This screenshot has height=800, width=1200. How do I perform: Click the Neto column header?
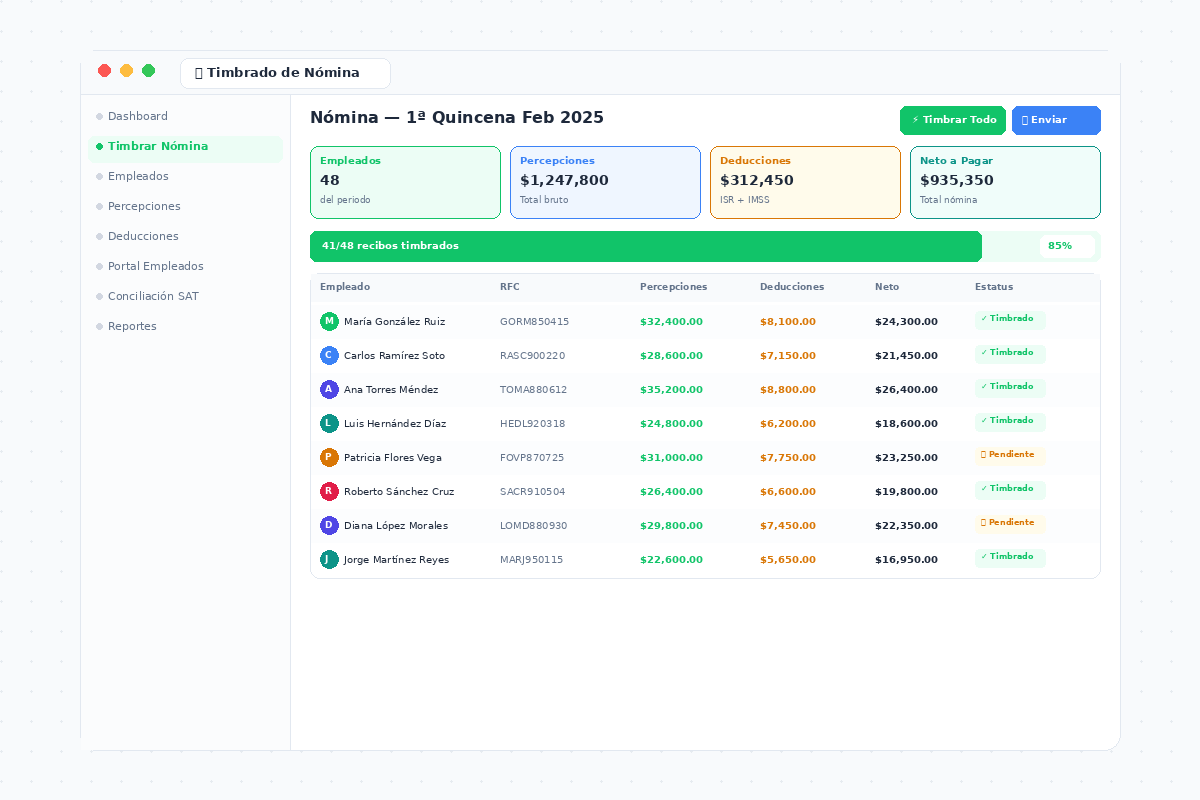tap(887, 287)
